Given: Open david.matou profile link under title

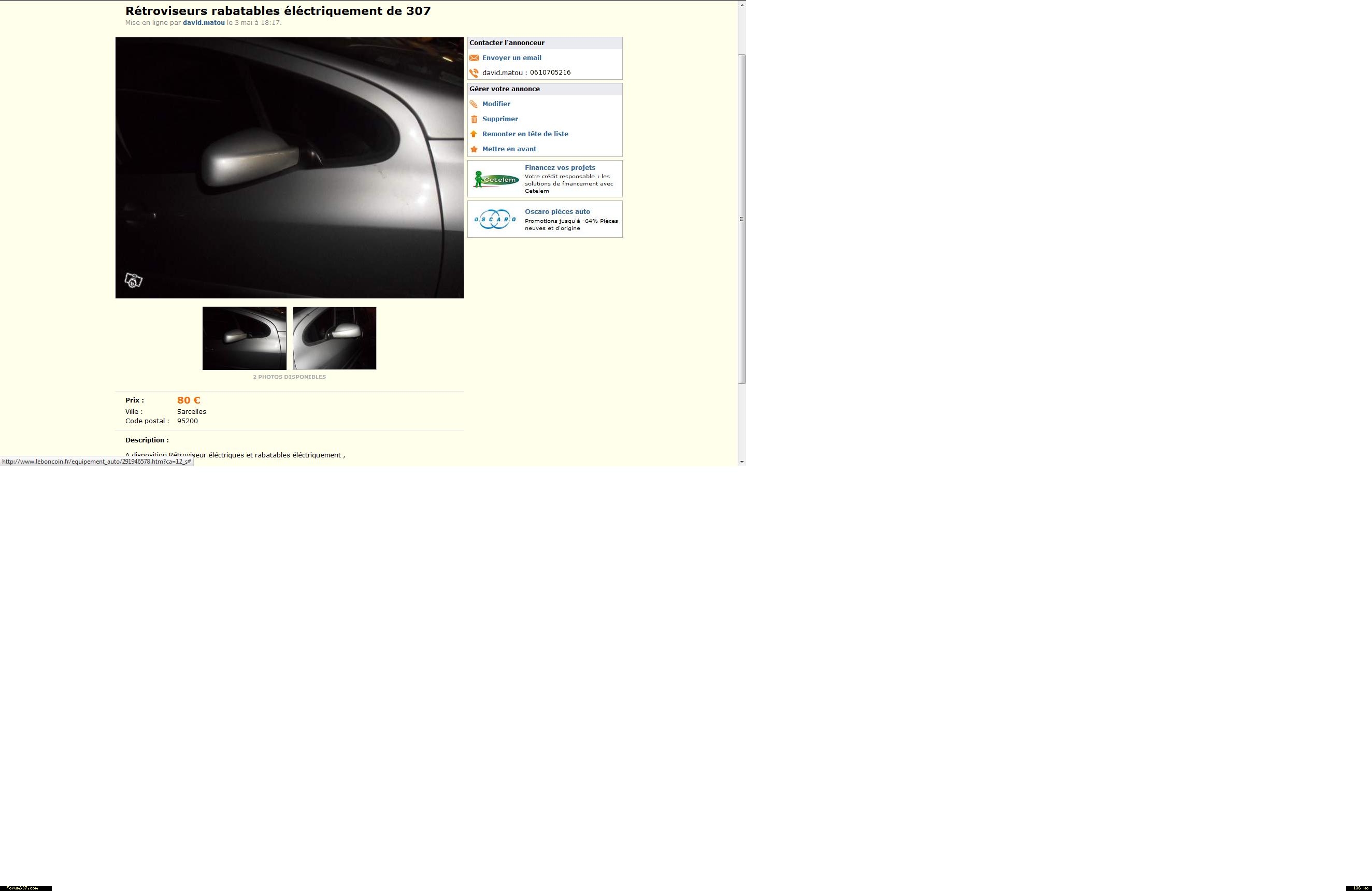Looking at the screenshot, I should coord(204,22).
